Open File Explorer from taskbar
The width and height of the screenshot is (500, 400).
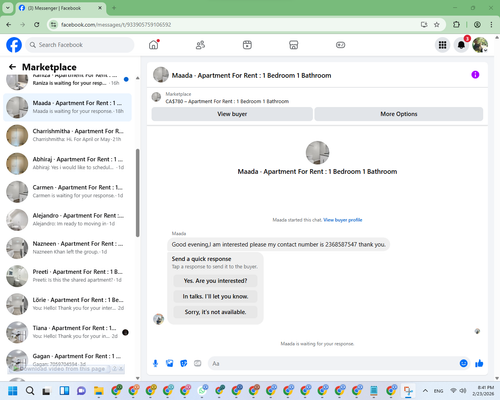(99, 391)
